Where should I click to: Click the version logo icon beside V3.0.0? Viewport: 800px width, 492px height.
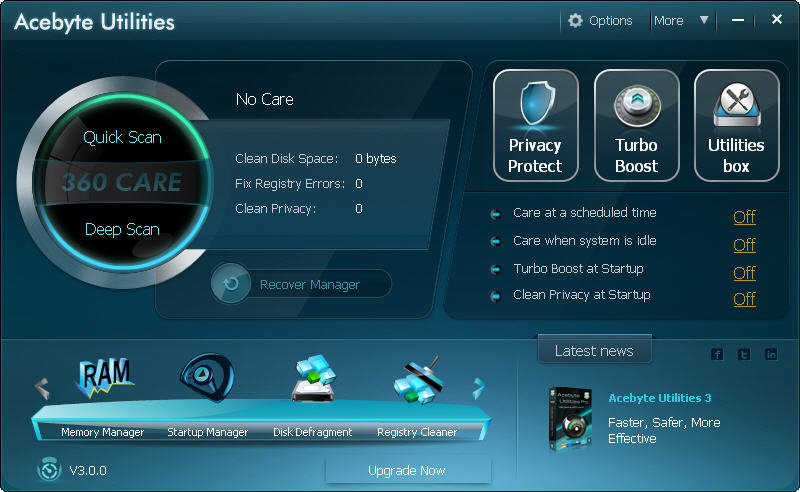[x=49, y=470]
